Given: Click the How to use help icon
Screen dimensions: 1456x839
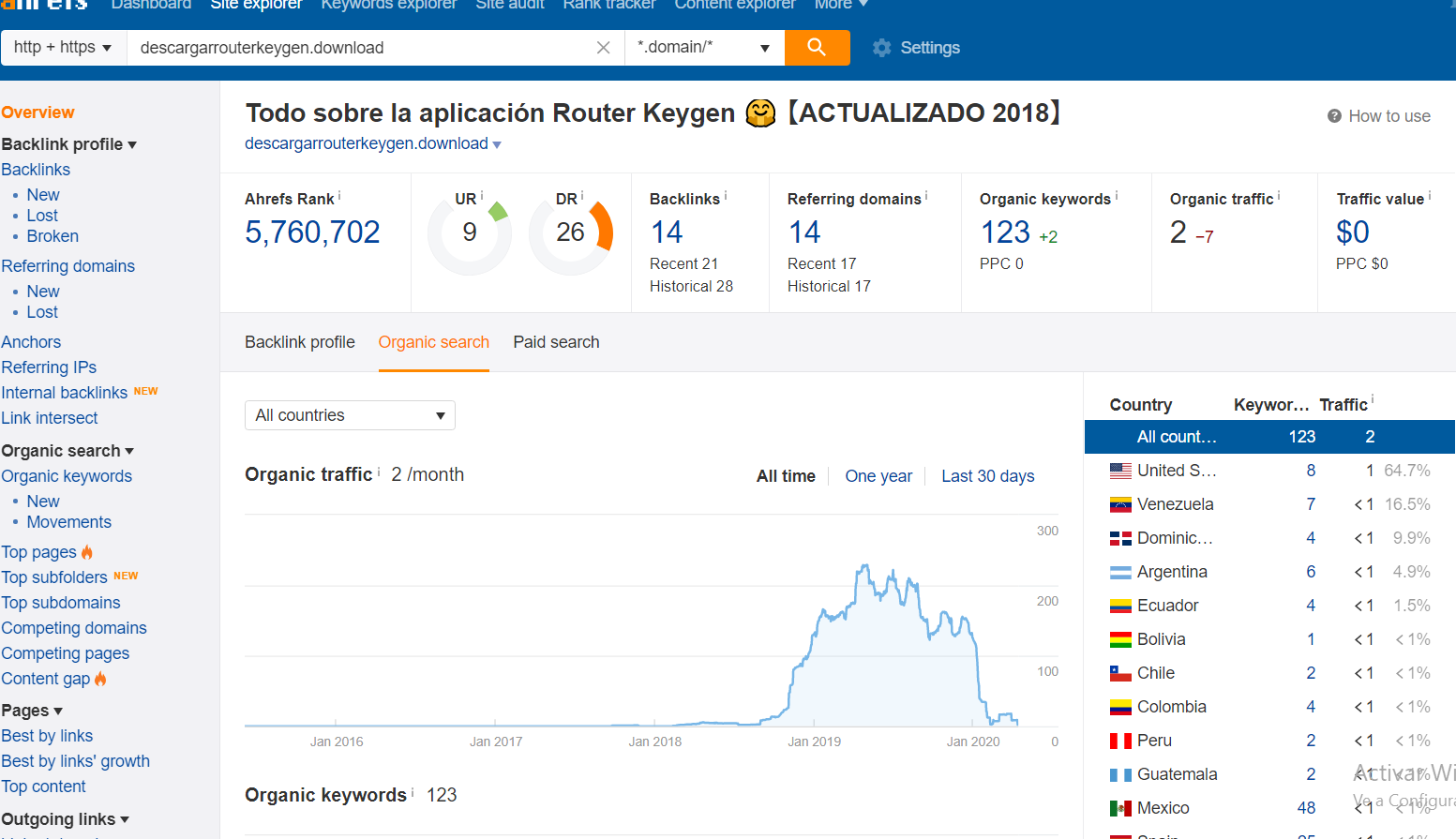Looking at the screenshot, I should coord(1334,116).
